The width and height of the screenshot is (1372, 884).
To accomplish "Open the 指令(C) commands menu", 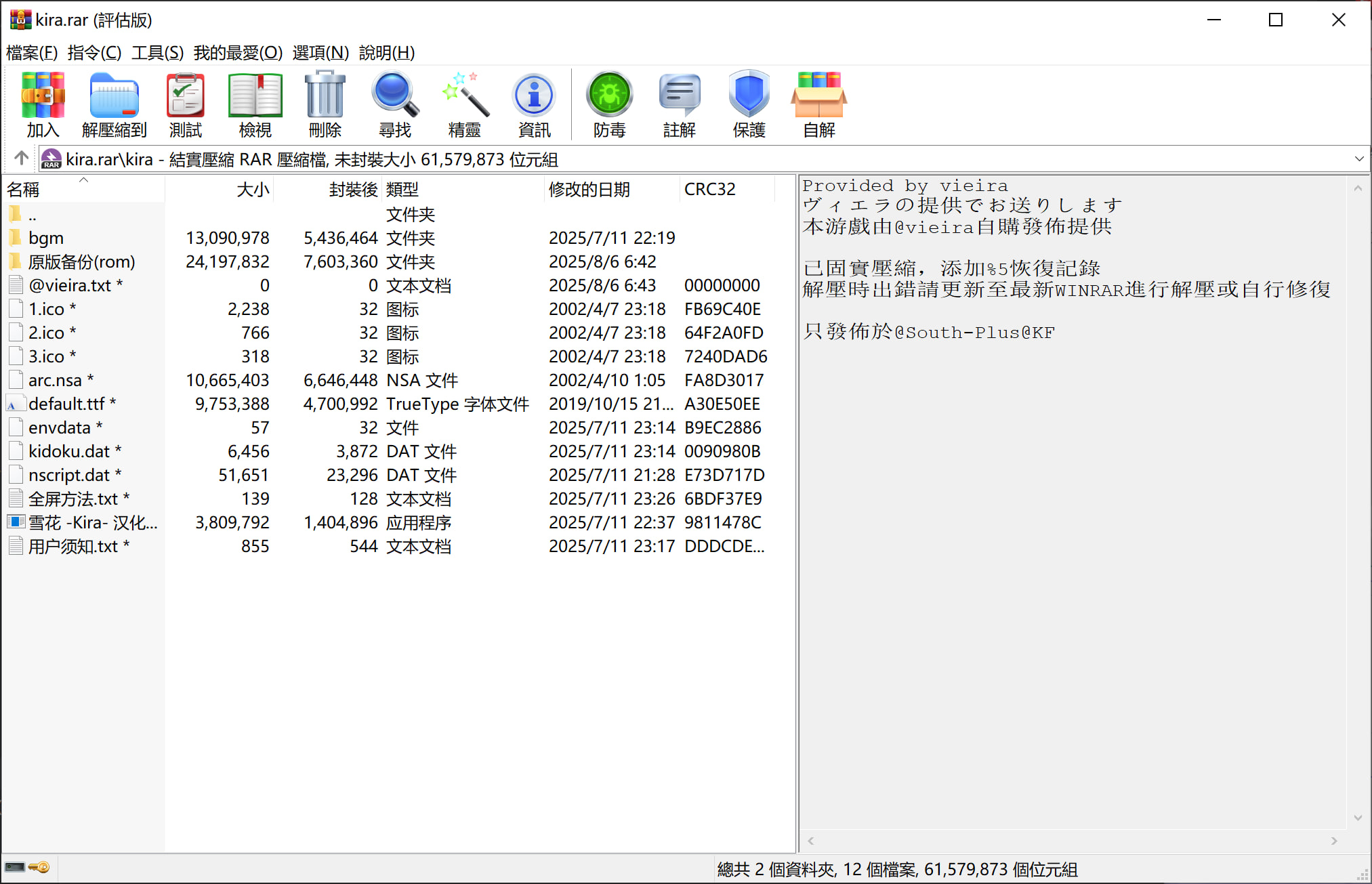I will pos(94,52).
